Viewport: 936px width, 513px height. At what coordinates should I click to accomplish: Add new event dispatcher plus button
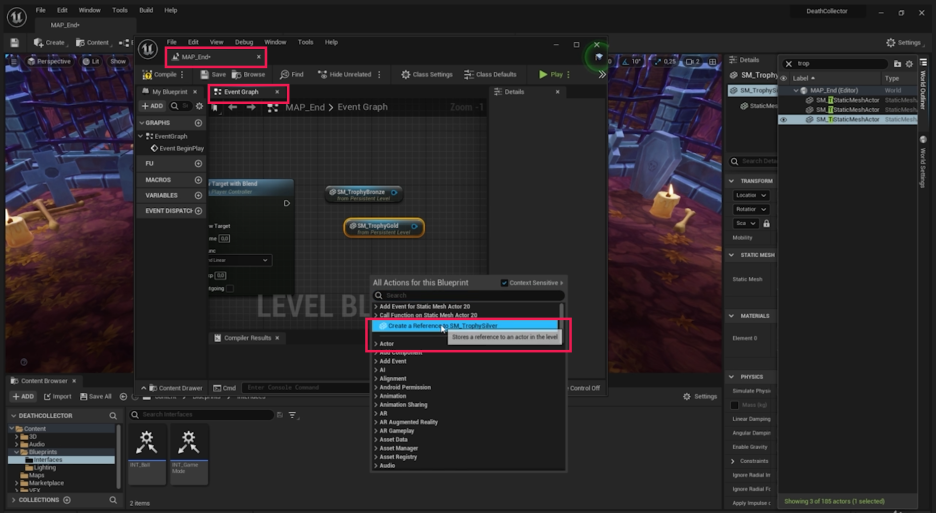pyautogui.click(x=198, y=211)
